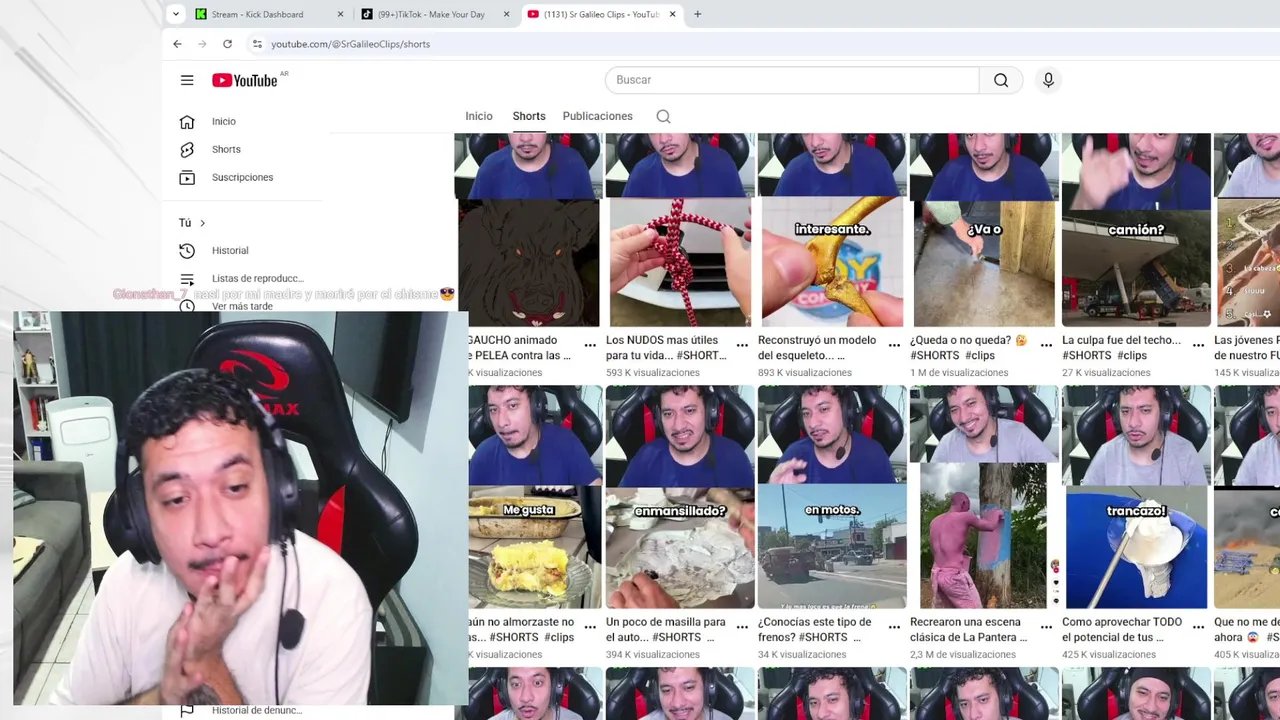1280x720 pixels.
Task: Play the 'Los NUDOS mas útiles' short
Action: click(x=680, y=230)
